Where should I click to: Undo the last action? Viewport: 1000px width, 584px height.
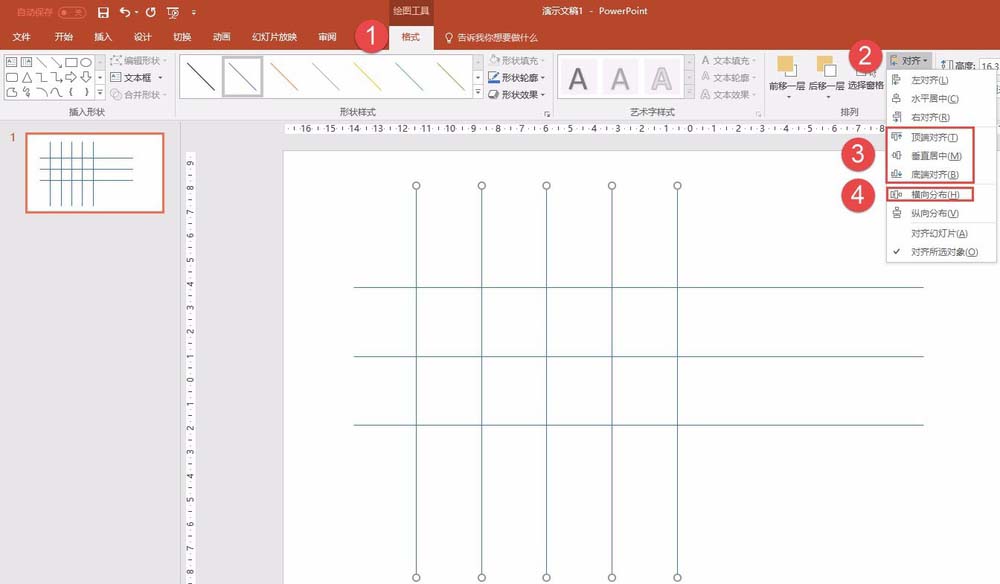pyautogui.click(x=124, y=12)
